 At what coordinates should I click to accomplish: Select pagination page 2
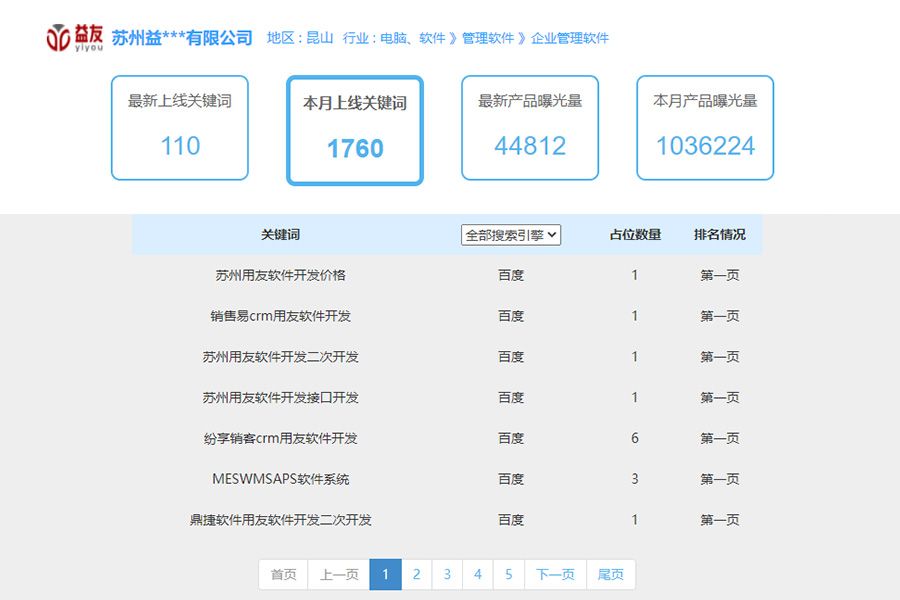[x=416, y=574]
